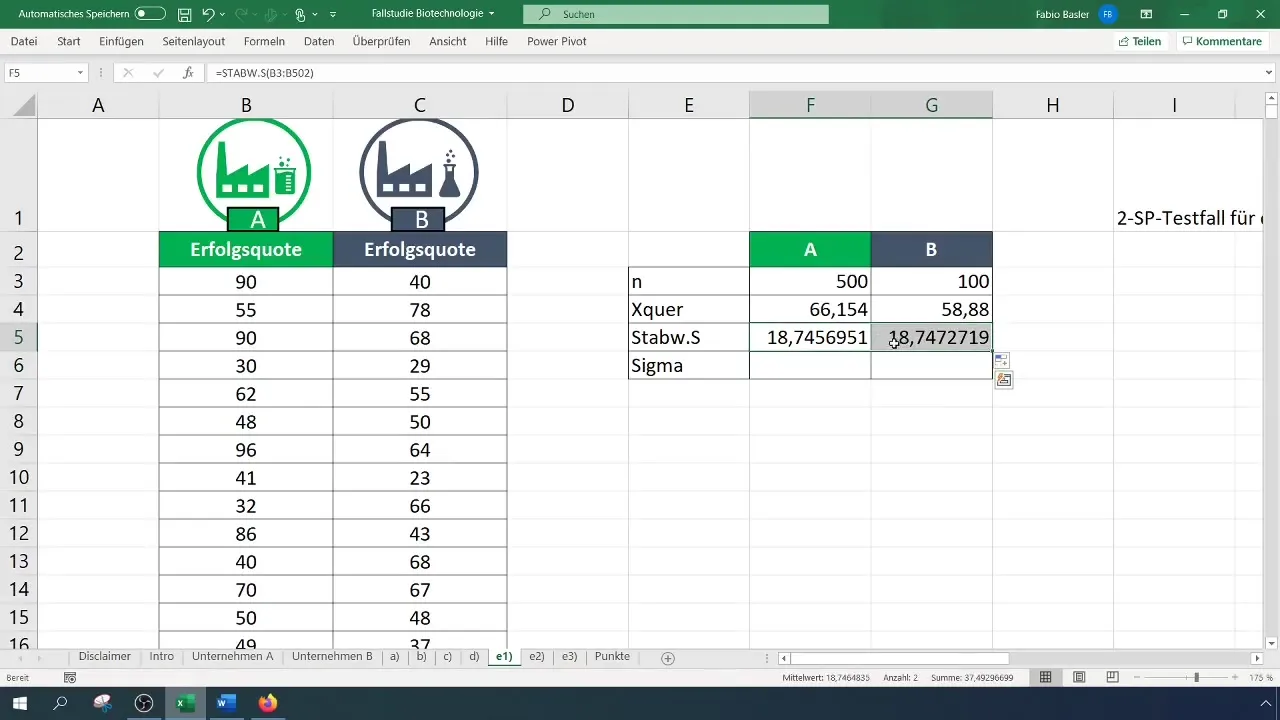Click the horizontal scrollbar right arrow
This screenshot has height=720, width=1280.
point(1257,658)
